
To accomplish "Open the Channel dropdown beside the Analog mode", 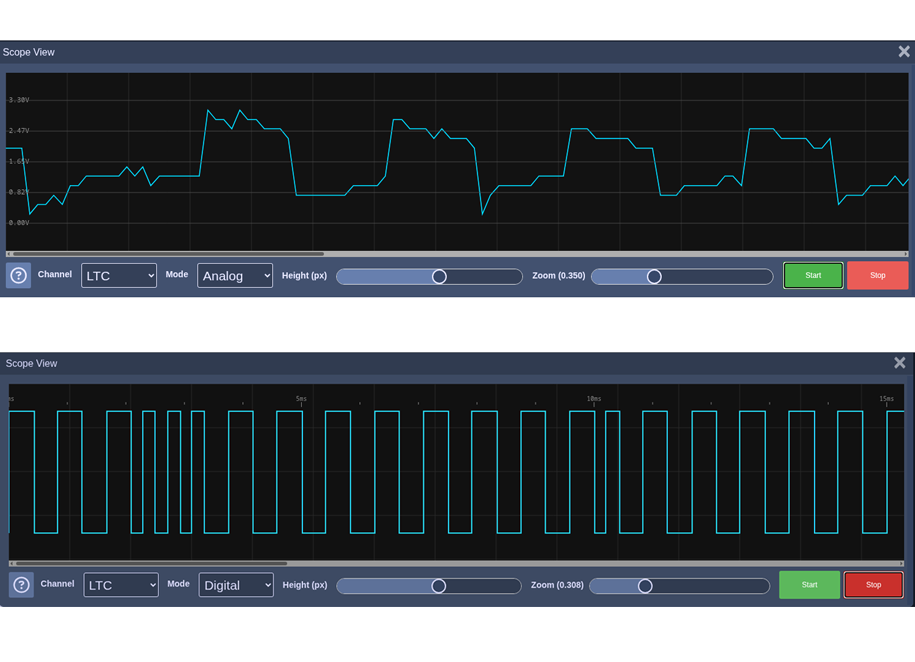I will [x=119, y=276].
